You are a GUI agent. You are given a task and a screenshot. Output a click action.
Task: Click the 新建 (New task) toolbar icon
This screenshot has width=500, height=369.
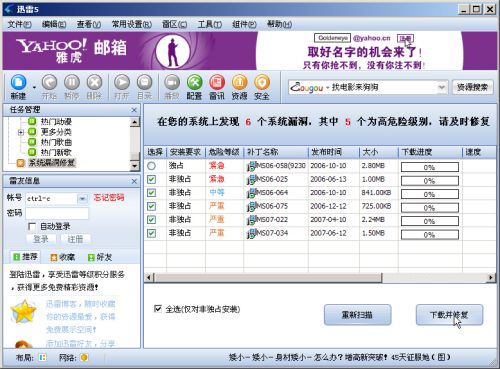pos(19,83)
